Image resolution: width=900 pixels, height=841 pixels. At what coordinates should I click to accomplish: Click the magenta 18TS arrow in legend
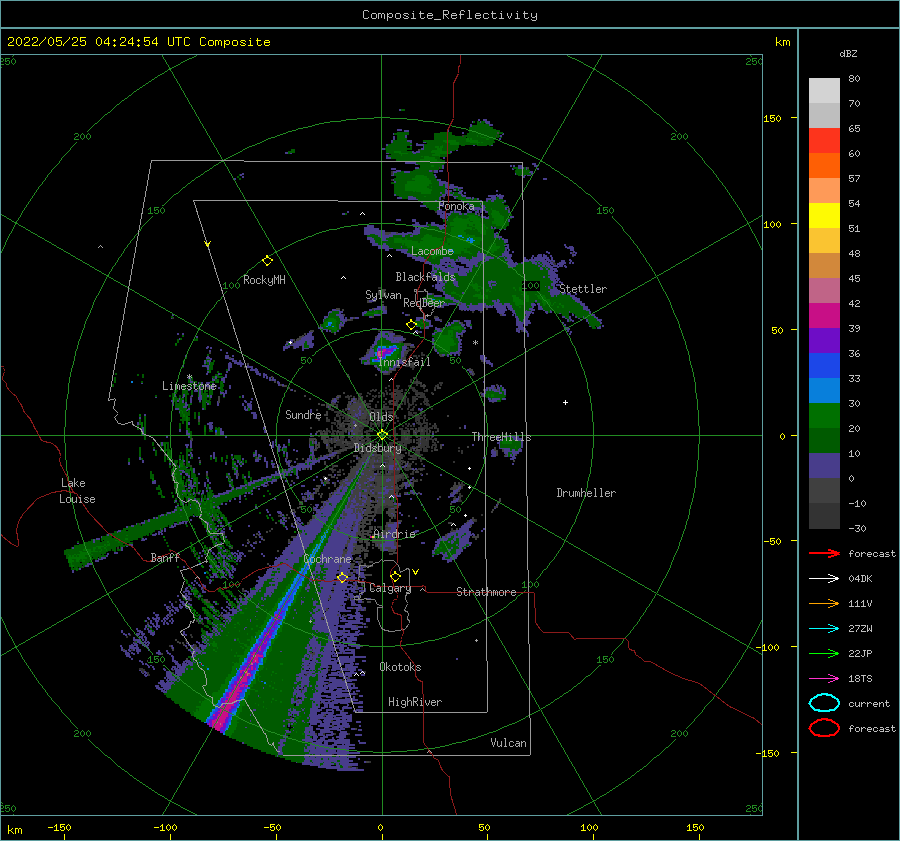click(x=824, y=679)
